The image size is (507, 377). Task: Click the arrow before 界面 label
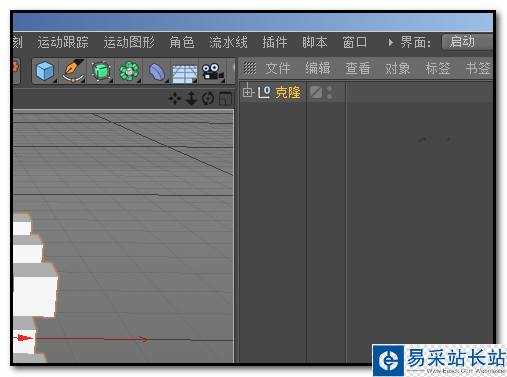[x=390, y=43]
